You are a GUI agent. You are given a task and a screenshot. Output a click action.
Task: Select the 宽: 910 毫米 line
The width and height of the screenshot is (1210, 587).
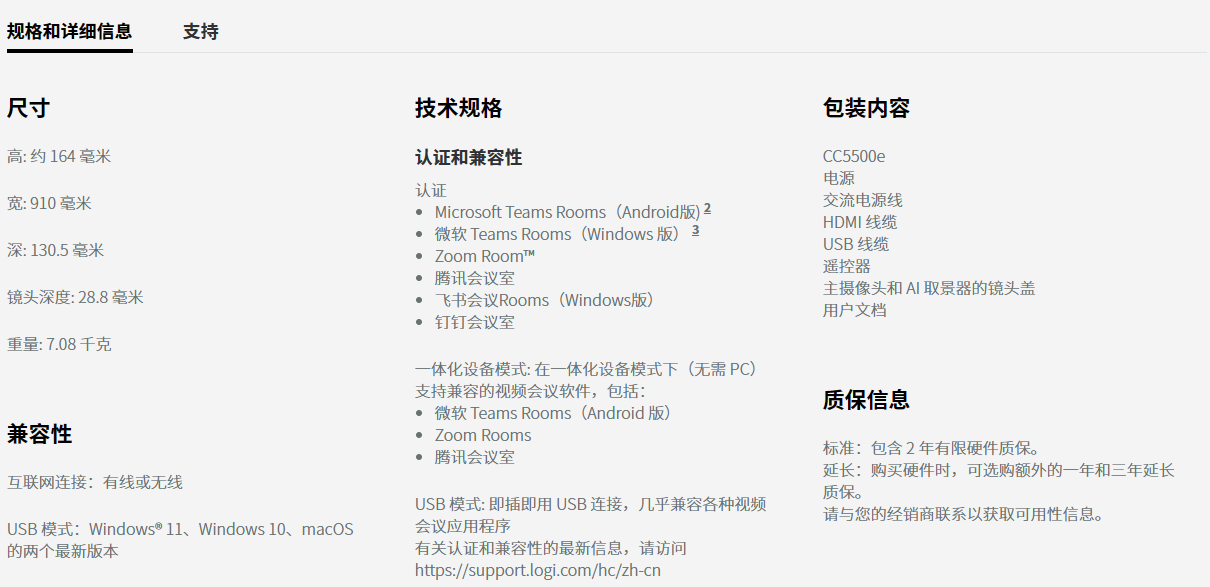(x=49, y=203)
